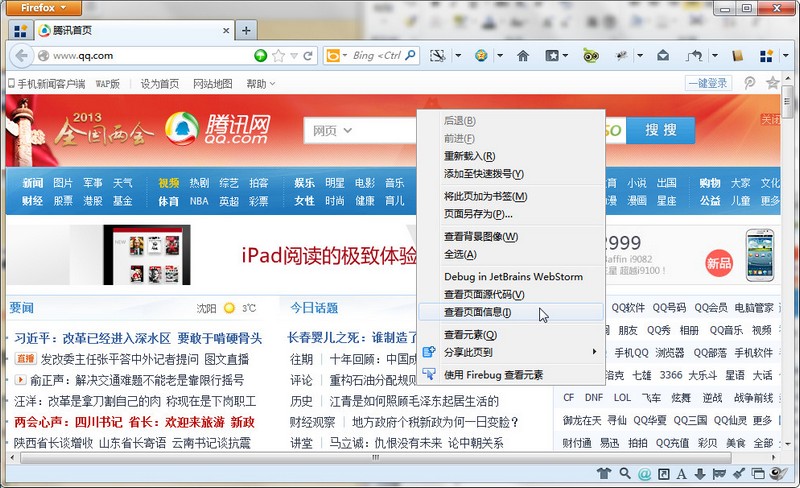Viewport: 800px width, 488px height.
Task: Choose 查看元素(Q) from context menu
Action: coord(511,335)
